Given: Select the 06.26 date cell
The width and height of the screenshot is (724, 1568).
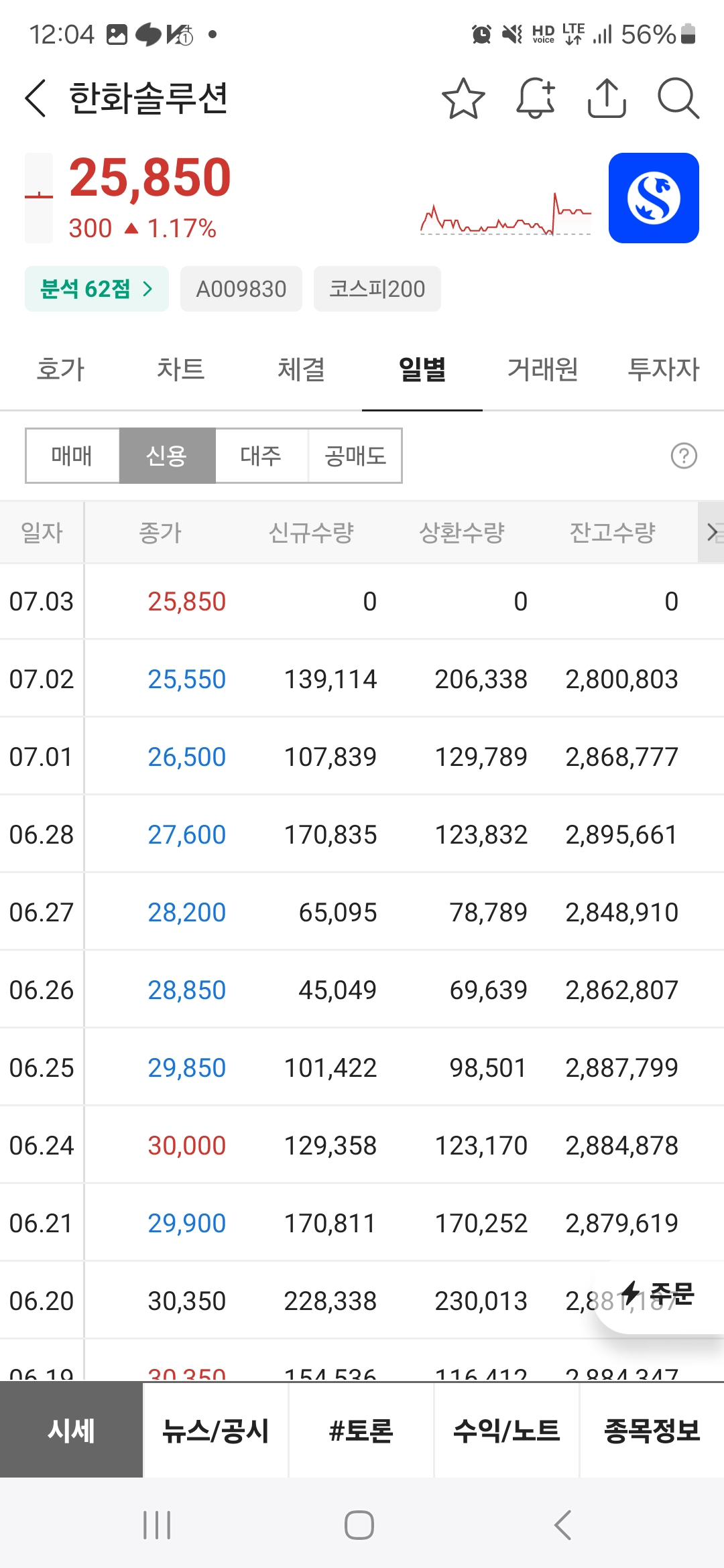Looking at the screenshot, I should [42, 990].
